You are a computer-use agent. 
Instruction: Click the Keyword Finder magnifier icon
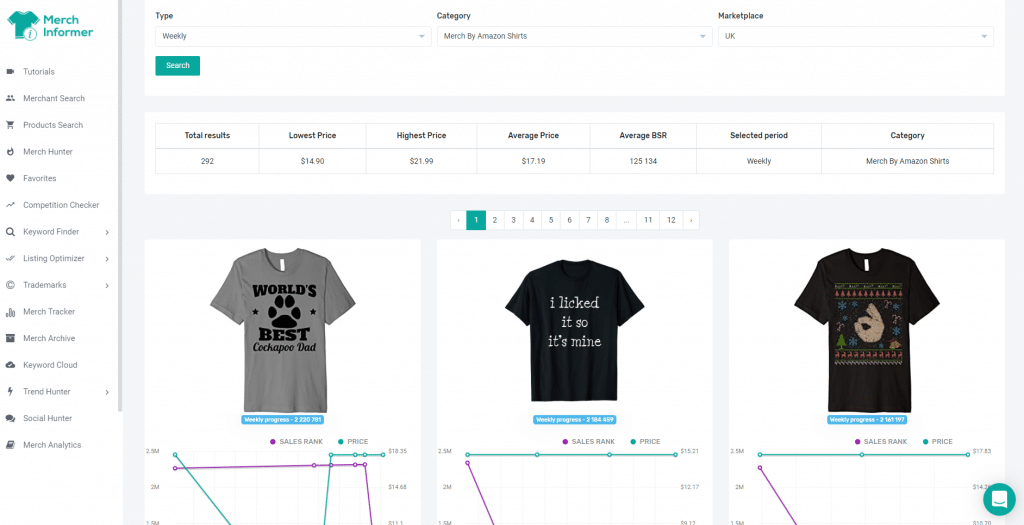(x=10, y=231)
